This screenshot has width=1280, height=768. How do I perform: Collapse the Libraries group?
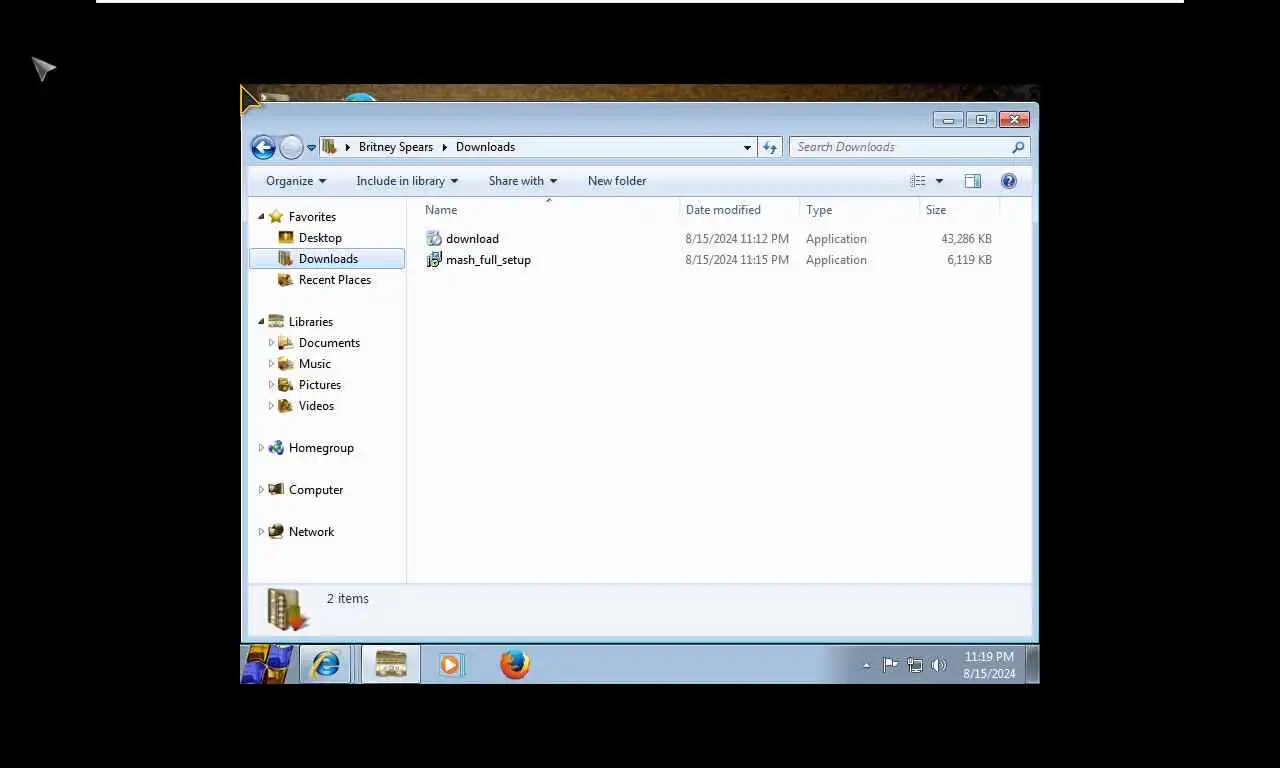(261, 322)
